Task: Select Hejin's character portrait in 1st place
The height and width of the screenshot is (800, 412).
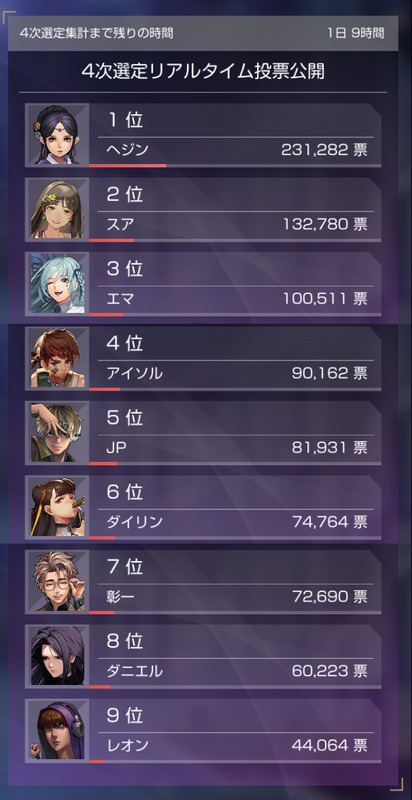Action: tap(57, 135)
